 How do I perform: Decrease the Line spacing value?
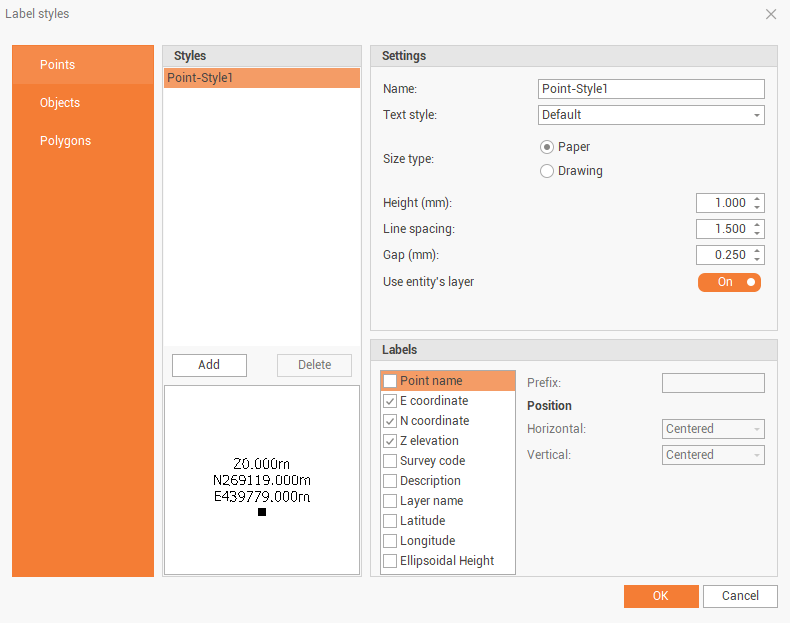(x=757, y=233)
